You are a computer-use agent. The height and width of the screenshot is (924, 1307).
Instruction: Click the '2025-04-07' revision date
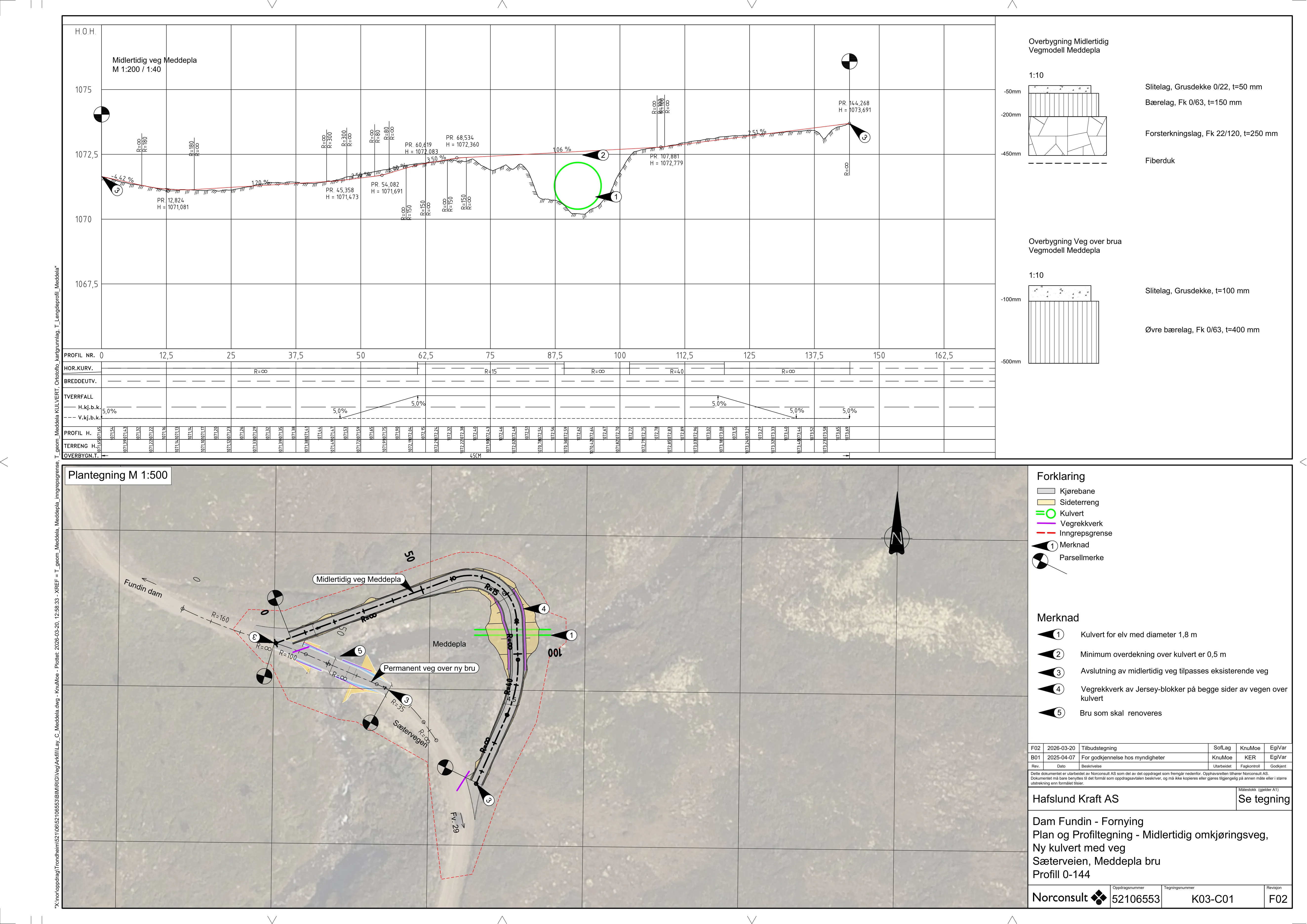(x=1061, y=758)
